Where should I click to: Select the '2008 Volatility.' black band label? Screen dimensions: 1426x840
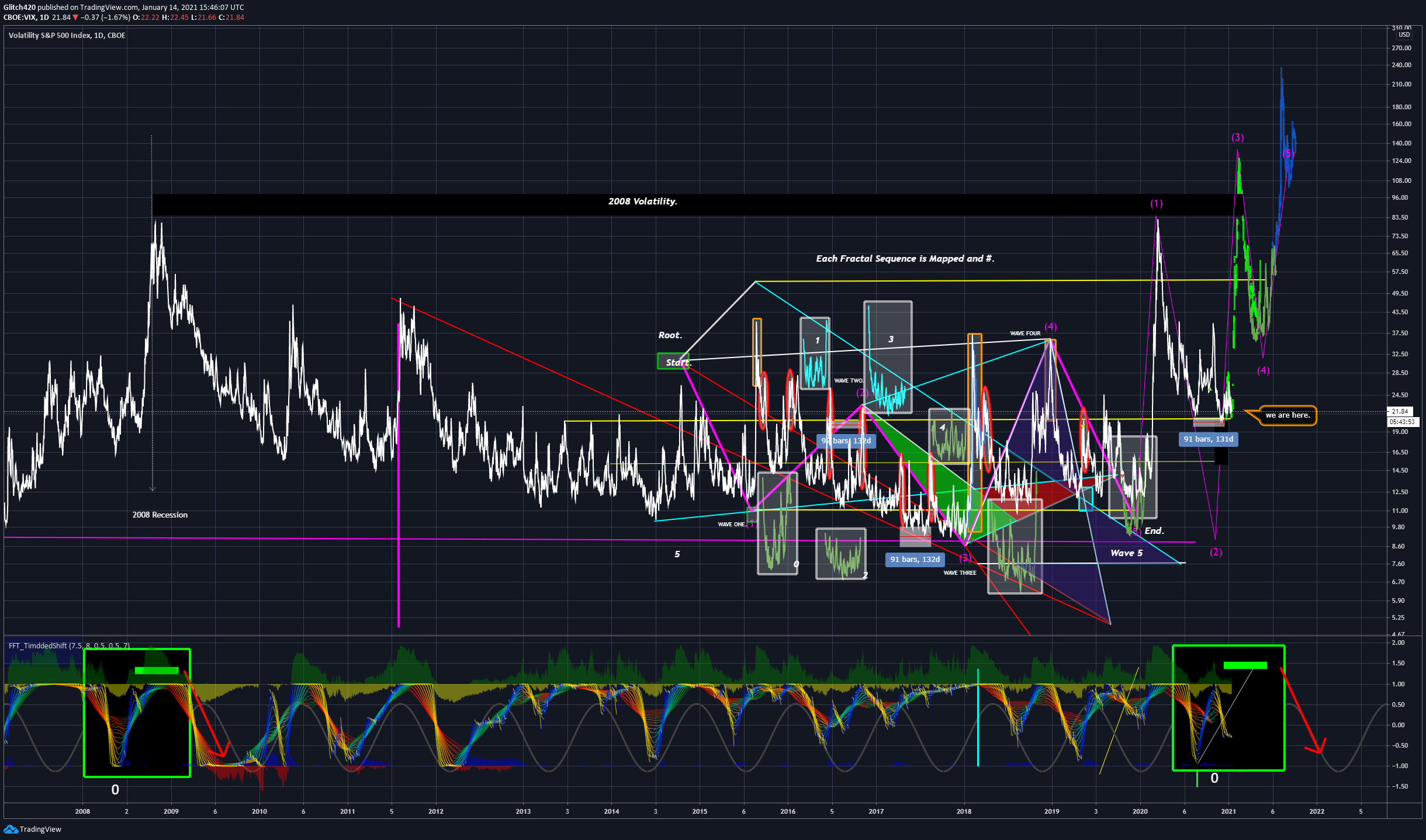tap(643, 202)
